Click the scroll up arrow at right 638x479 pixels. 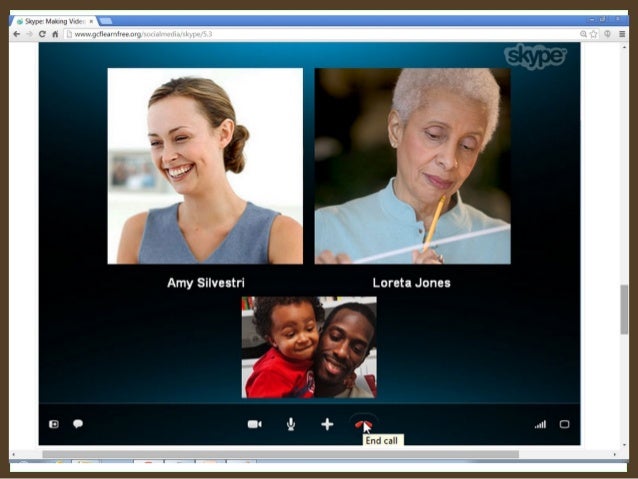click(x=624, y=47)
